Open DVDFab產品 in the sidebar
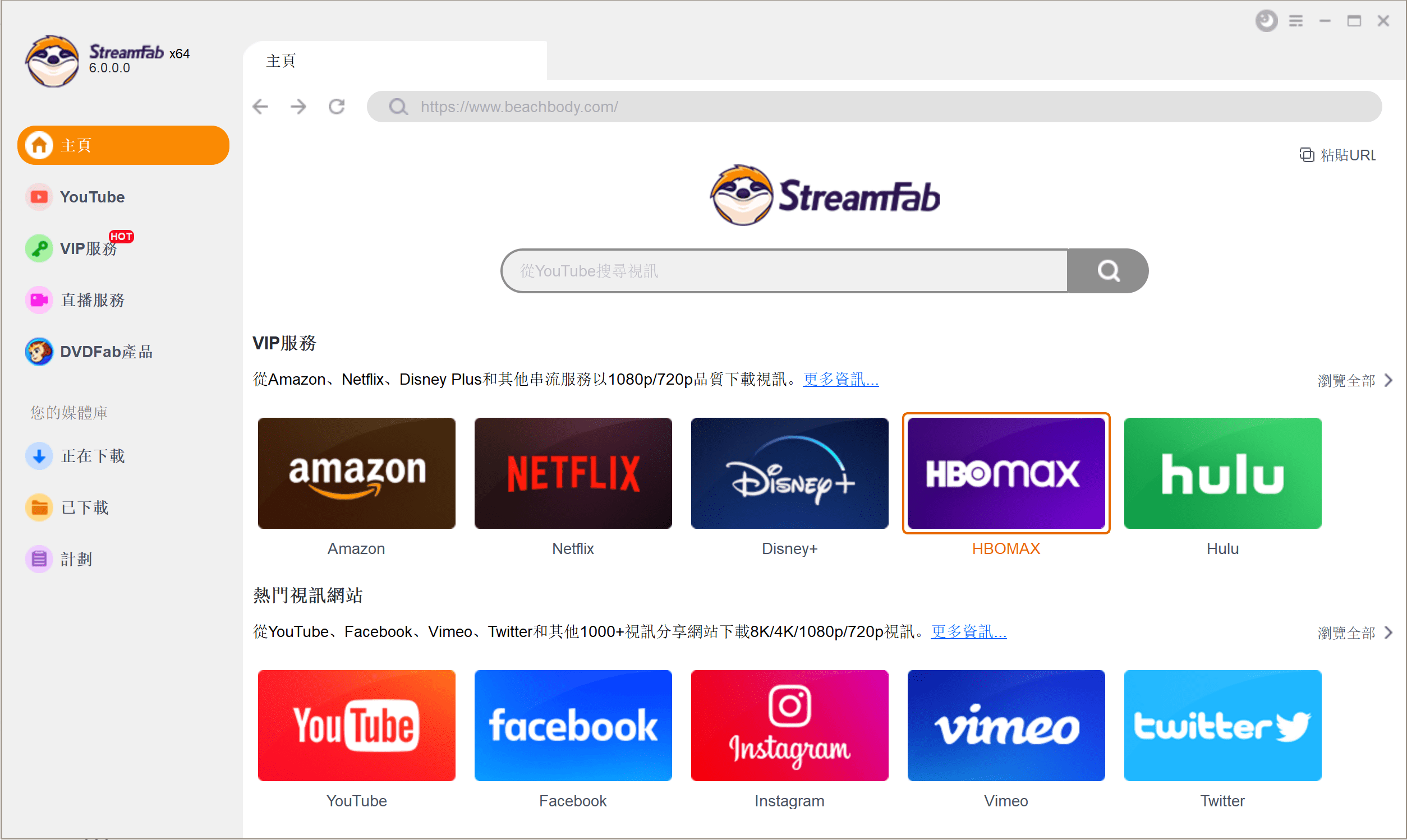The image size is (1407, 840). tap(89, 352)
